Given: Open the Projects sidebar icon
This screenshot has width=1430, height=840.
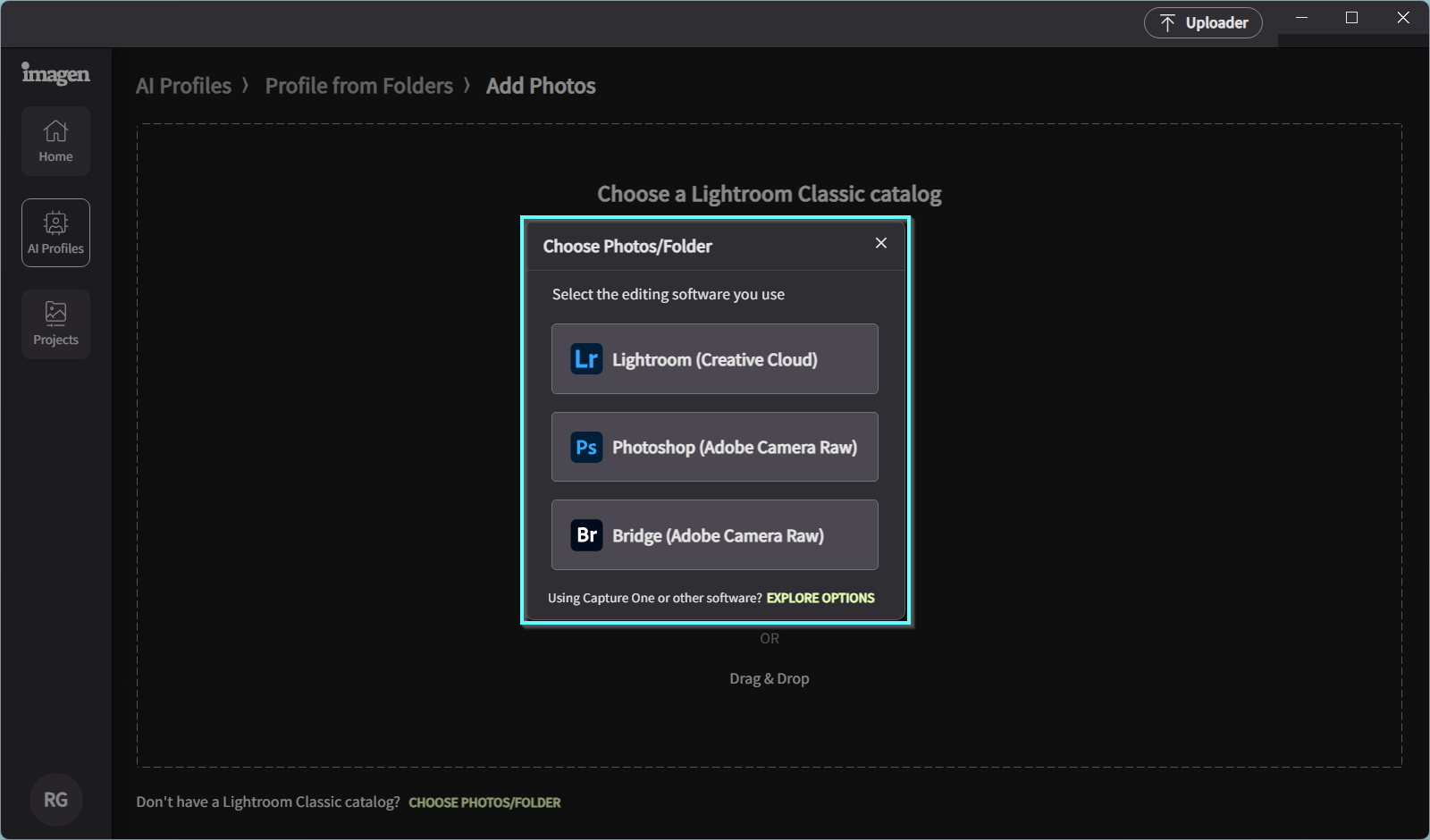Looking at the screenshot, I should tap(55, 324).
